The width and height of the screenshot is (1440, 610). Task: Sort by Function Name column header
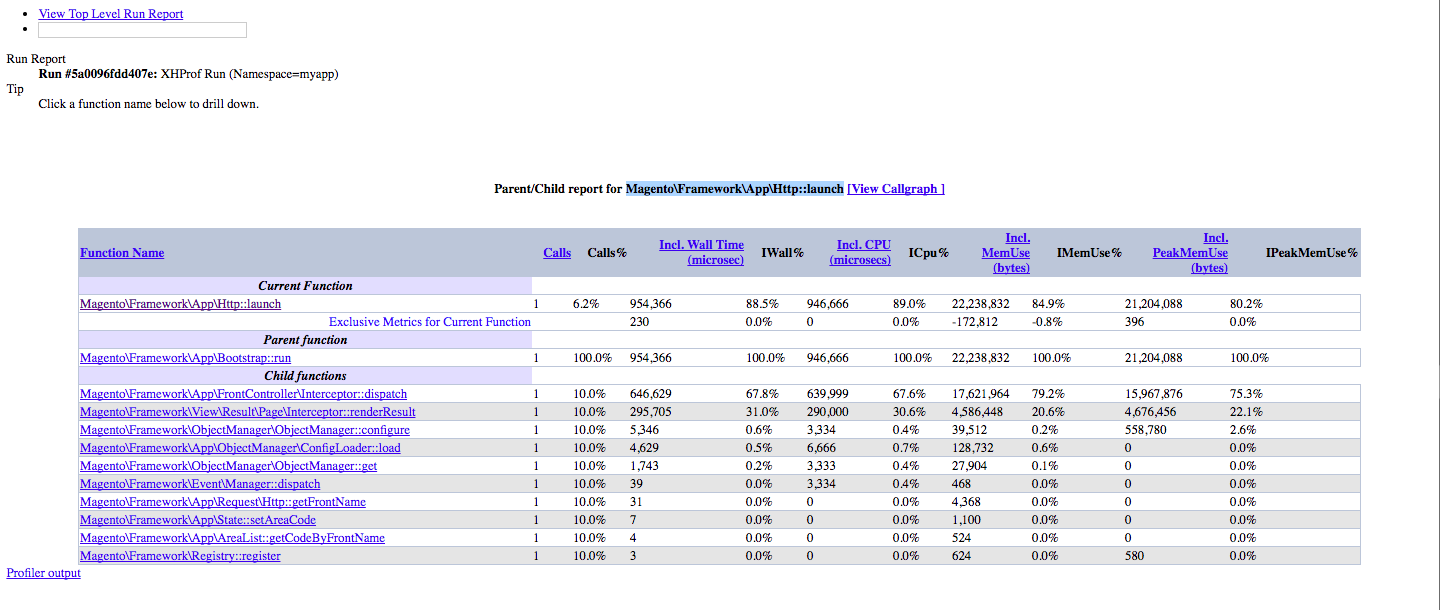point(122,253)
